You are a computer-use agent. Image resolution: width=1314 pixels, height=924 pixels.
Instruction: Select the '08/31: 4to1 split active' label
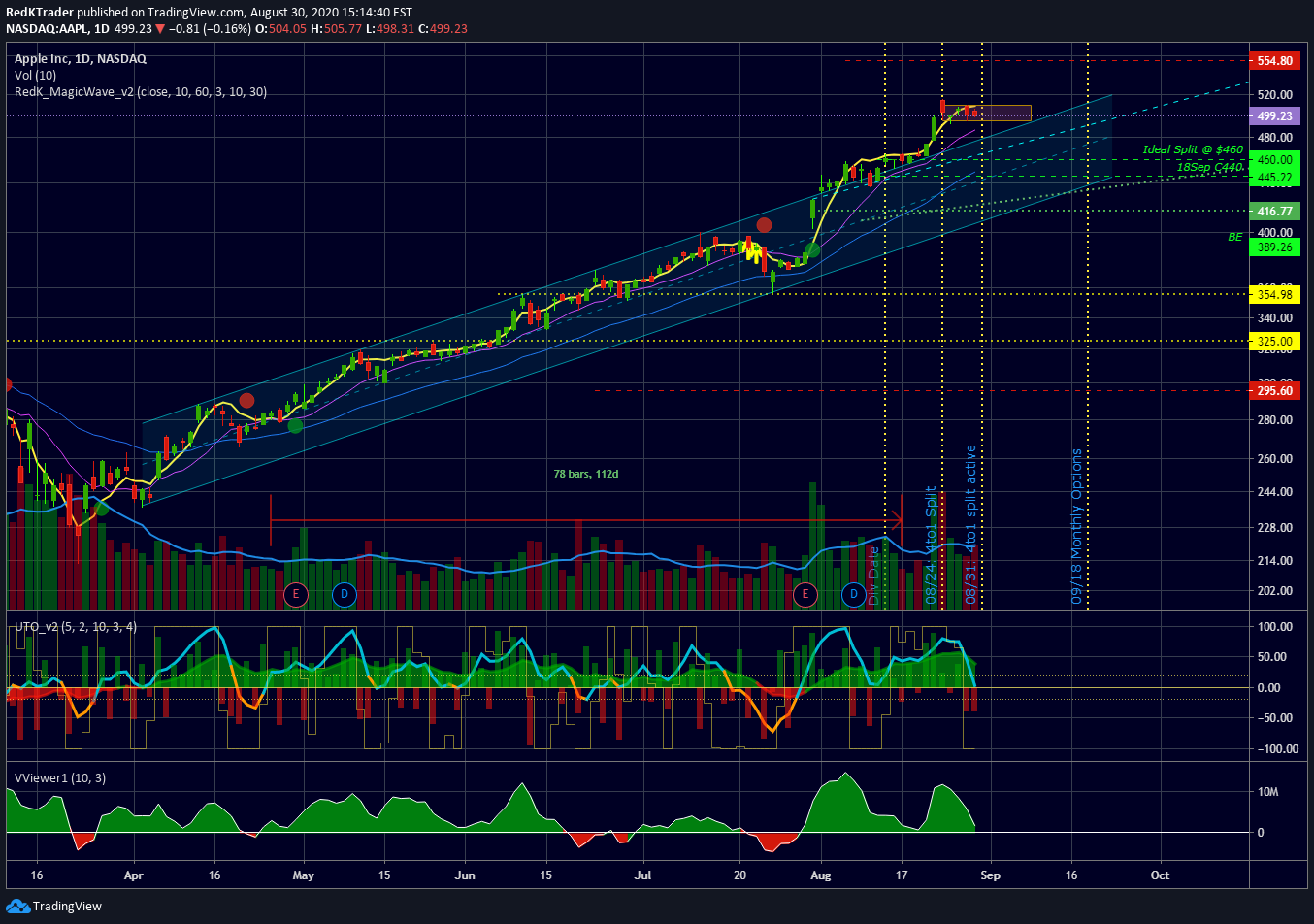pos(971,525)
